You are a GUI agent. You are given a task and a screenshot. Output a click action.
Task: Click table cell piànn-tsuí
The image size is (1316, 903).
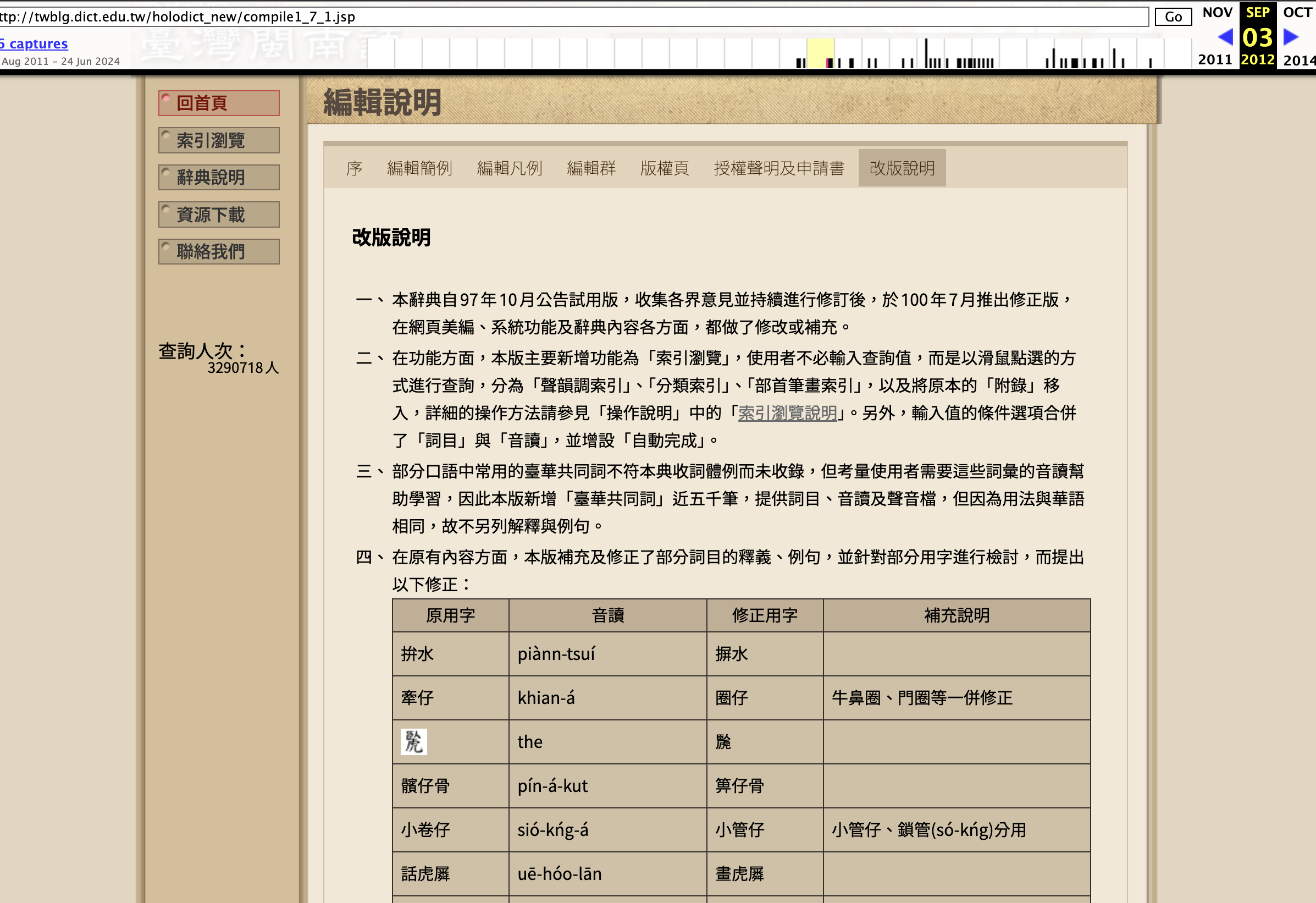click(608, 654)
